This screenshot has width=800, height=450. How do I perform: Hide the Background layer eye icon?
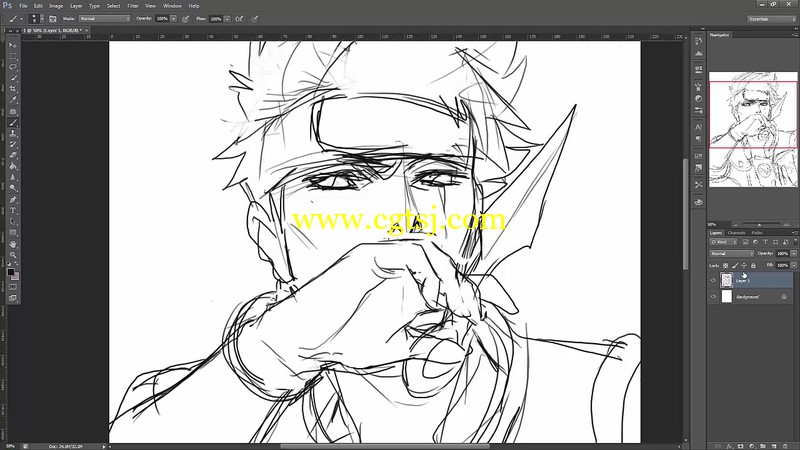click(713, 296)
